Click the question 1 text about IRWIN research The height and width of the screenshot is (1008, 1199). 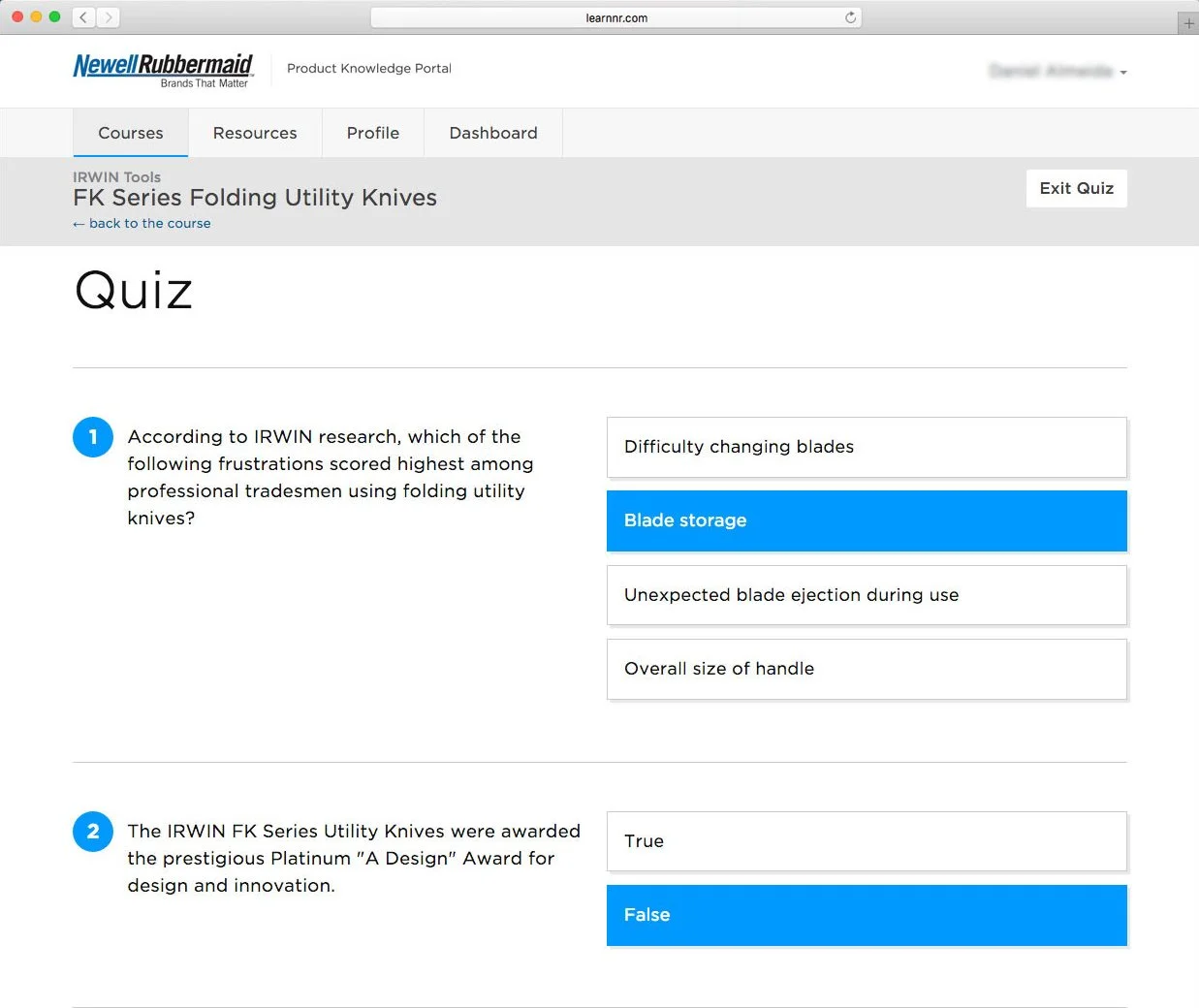[x=331, y=477]
